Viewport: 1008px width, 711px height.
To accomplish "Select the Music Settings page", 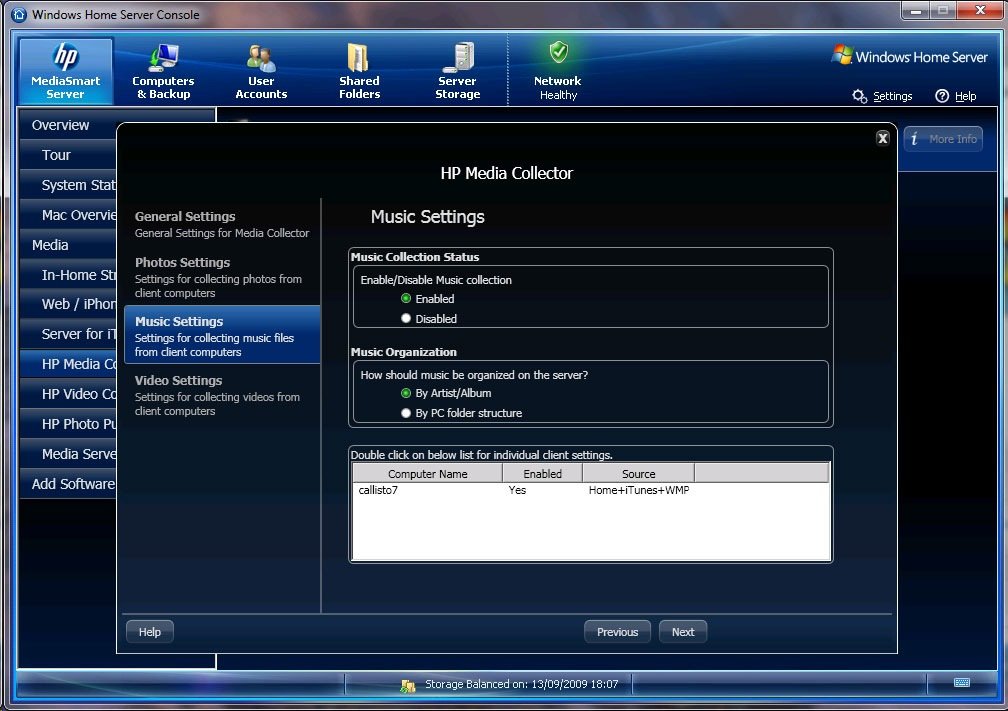I will (222, 335).
